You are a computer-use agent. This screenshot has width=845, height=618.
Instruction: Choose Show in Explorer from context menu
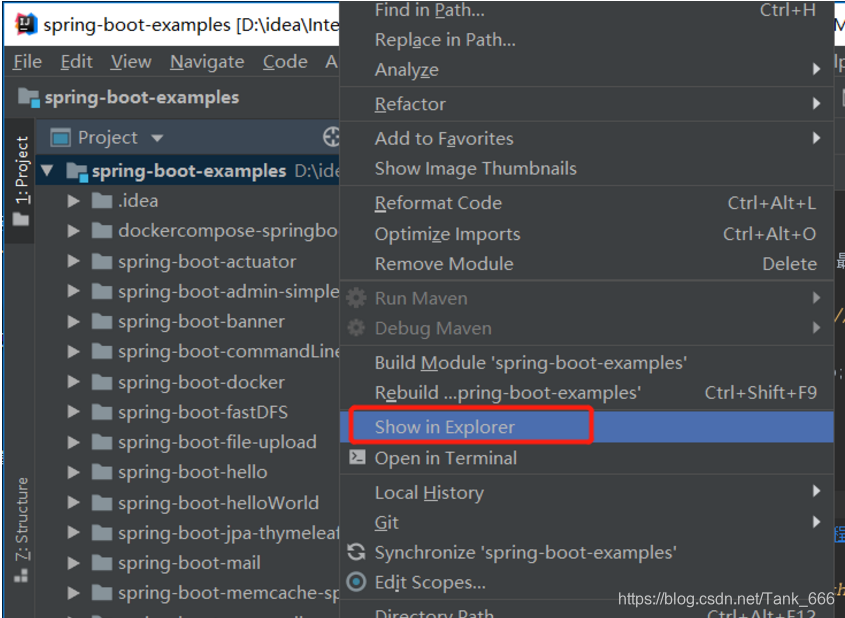[587, 427]
